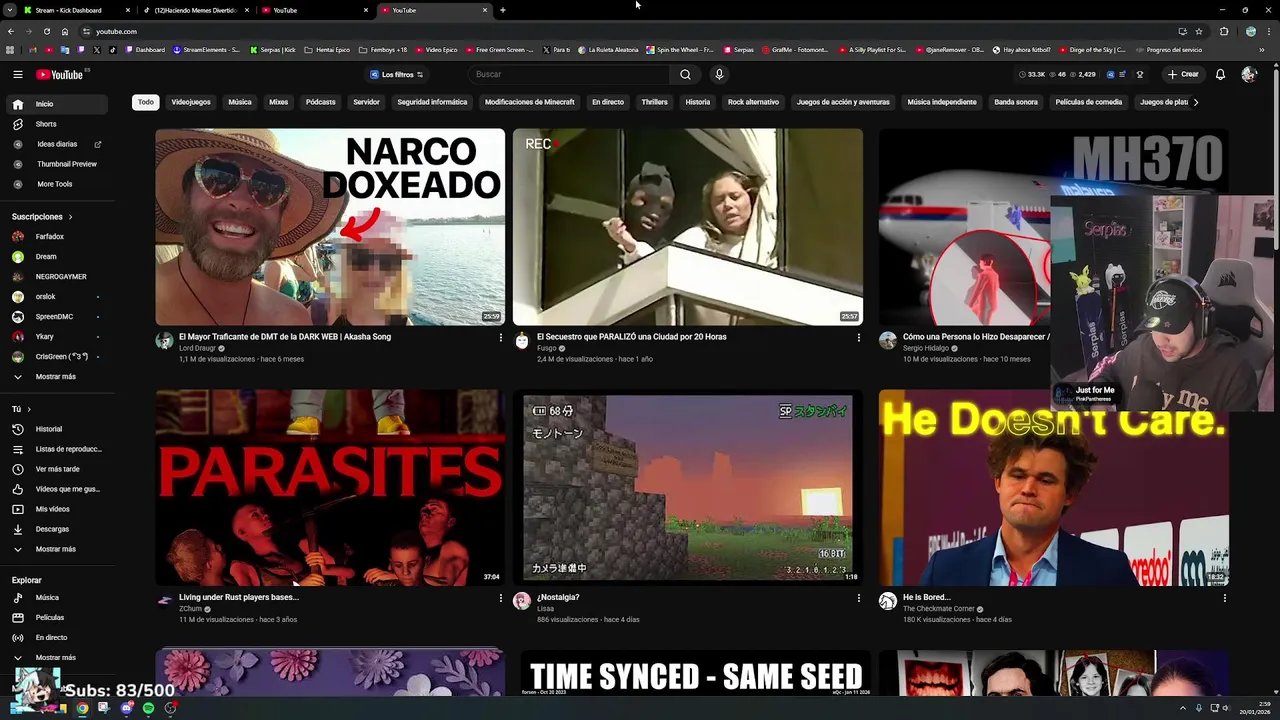Open More Tools in sidebar
The image size is (1280, 720).
tap(56, 184)
